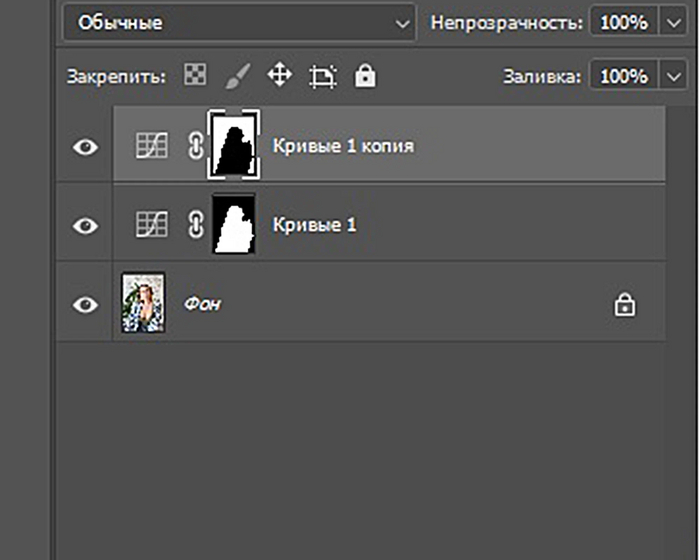Open Заливка fill slider arrow
700x560 pixels.
click(670, 76)
